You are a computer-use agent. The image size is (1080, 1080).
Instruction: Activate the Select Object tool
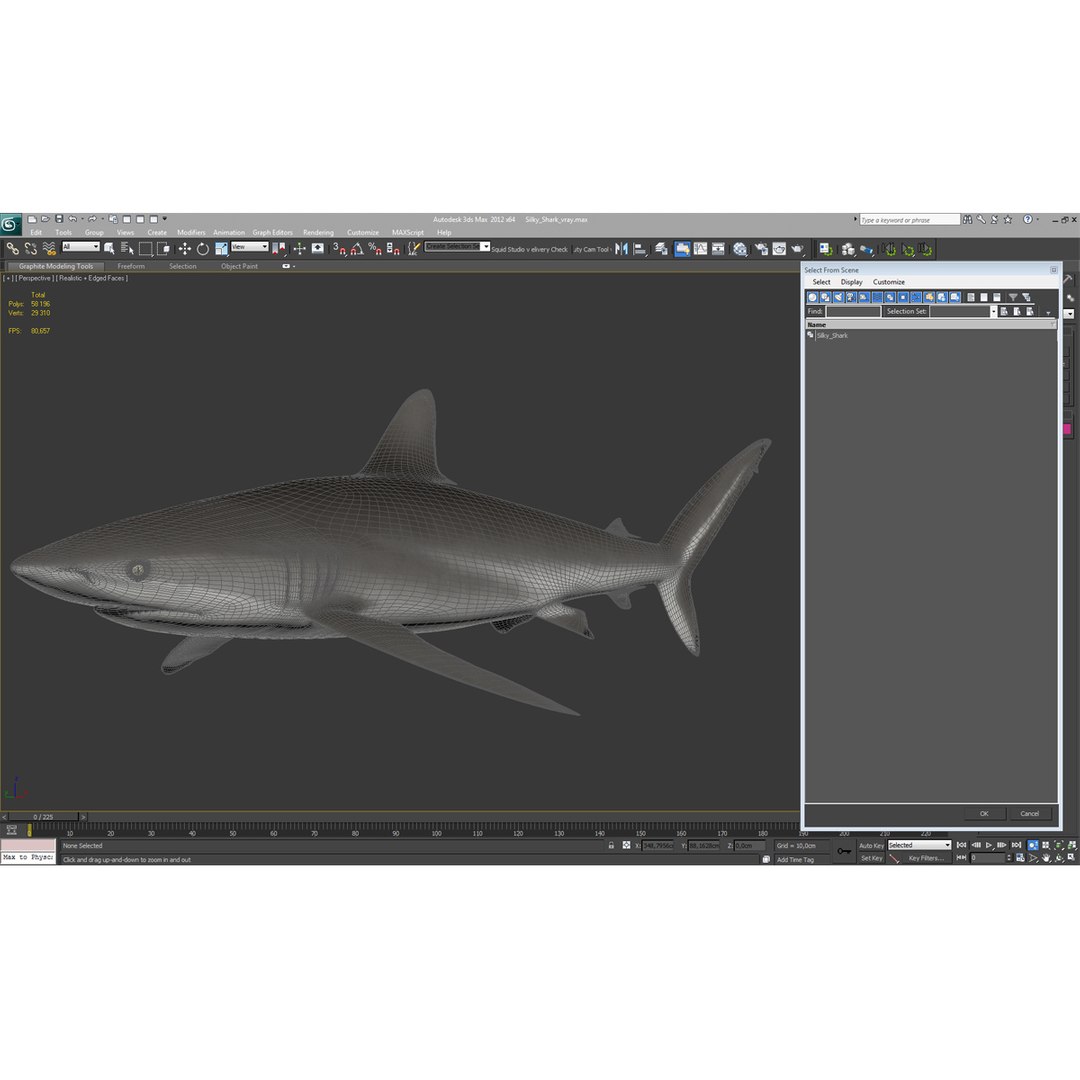109,249
